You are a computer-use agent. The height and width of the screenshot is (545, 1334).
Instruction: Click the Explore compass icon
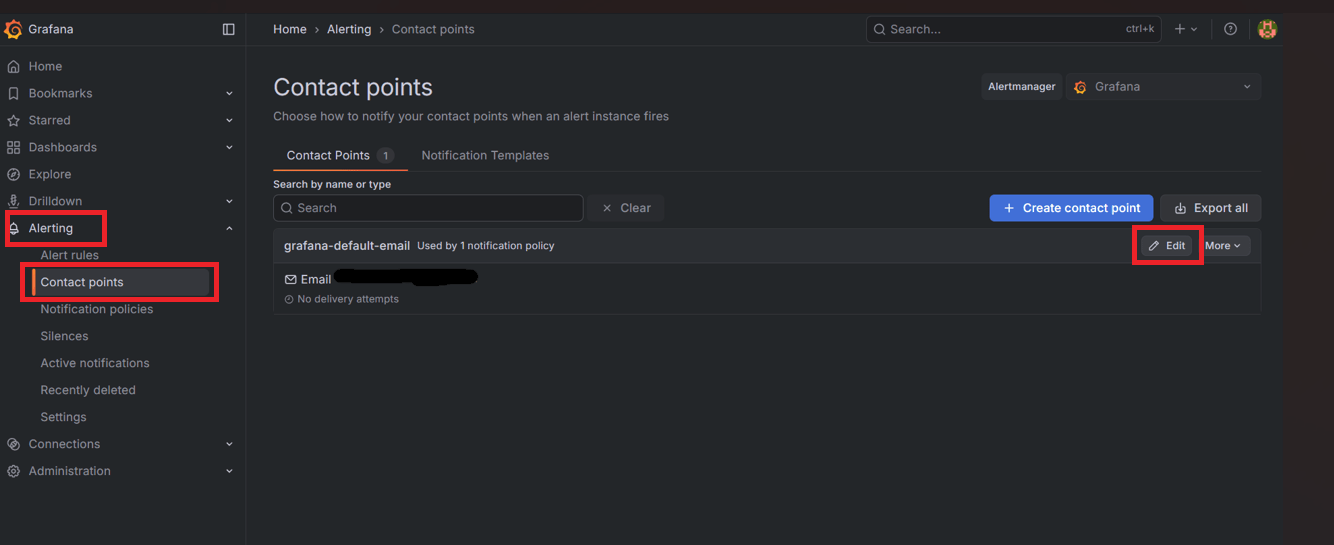13,174
